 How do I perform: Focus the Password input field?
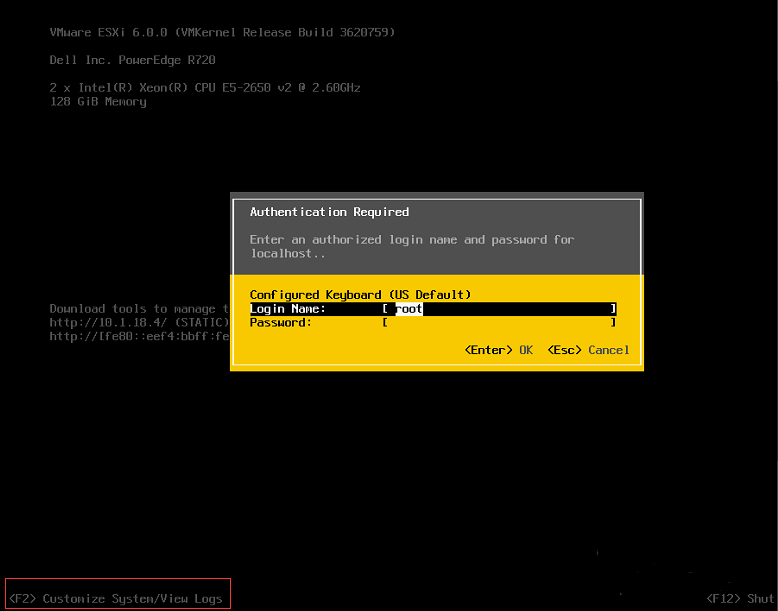499,323
